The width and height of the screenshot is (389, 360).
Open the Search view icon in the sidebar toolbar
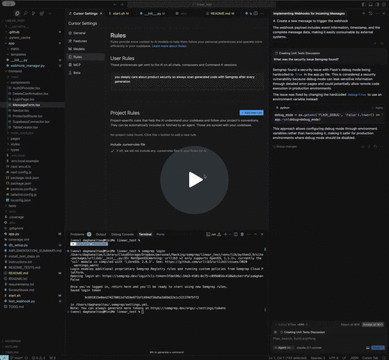25,13
